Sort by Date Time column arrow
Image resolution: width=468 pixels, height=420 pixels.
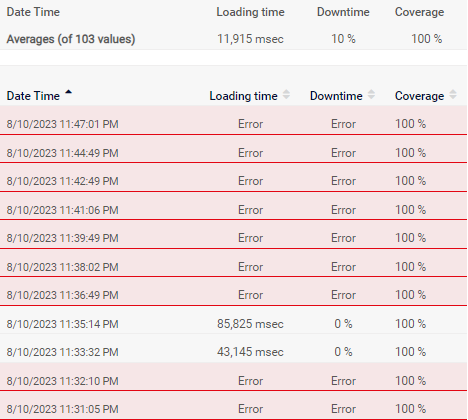pos(68,92)
